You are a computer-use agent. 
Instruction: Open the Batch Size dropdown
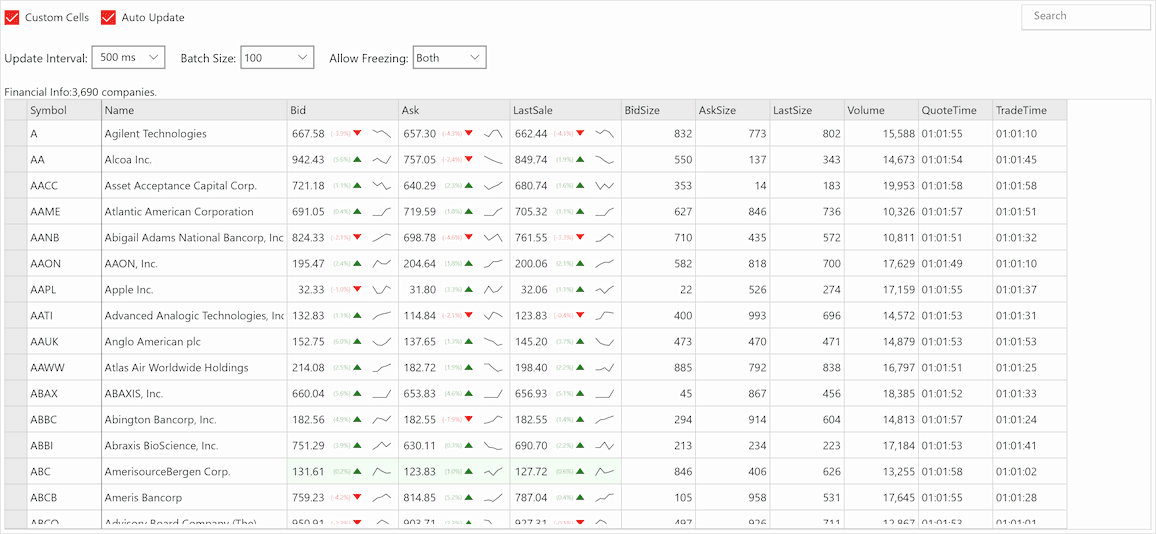click(x=277, y=58)
